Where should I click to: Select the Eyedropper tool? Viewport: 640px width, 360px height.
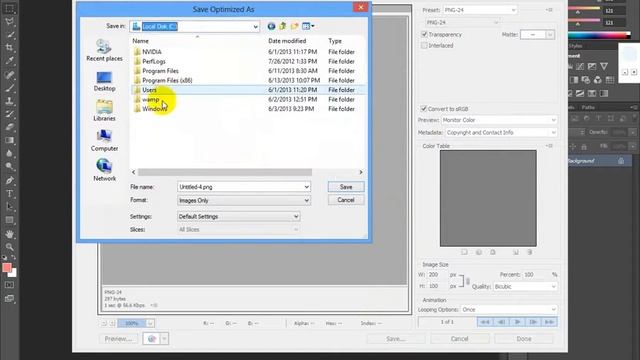pos(9,61)
